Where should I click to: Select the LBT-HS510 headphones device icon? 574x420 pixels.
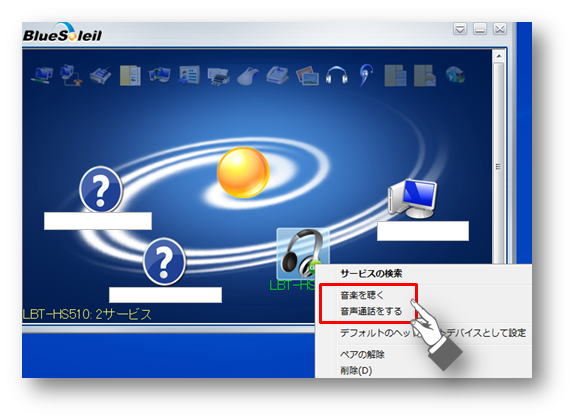pos(302,253)
